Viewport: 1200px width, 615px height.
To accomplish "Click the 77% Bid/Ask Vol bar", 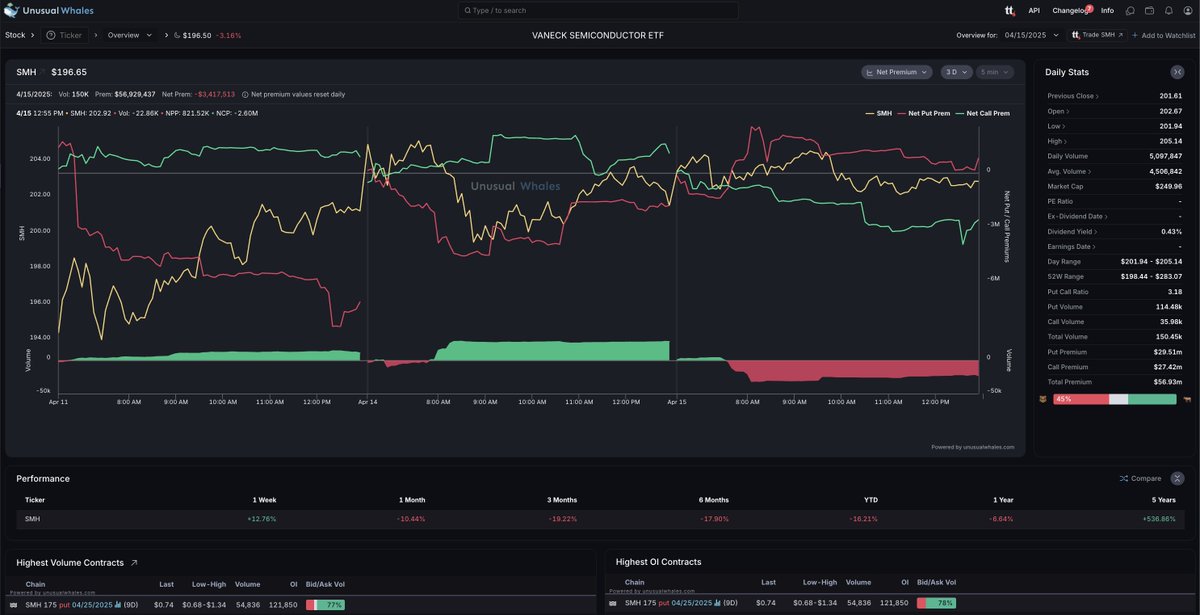I will point(325,604).
